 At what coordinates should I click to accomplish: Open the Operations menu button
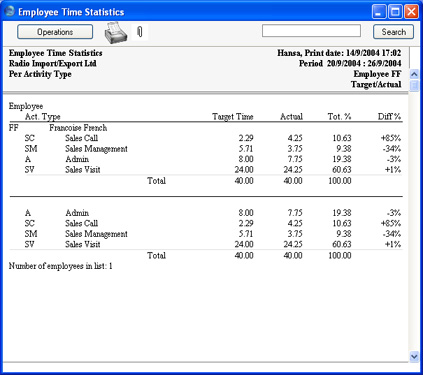pyautogui.click(x=55, y=32)
